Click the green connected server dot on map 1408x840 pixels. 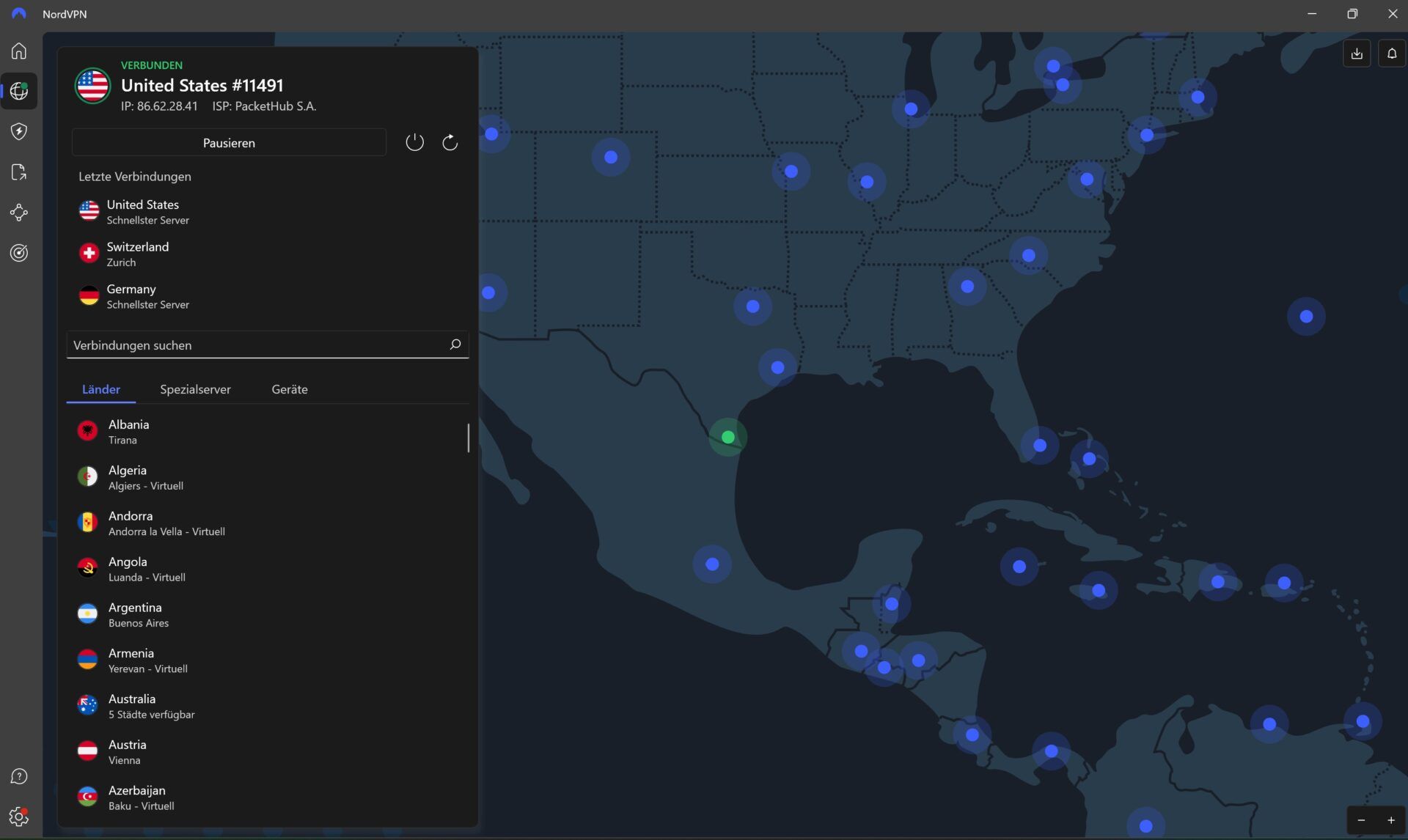tap(727, 438)
